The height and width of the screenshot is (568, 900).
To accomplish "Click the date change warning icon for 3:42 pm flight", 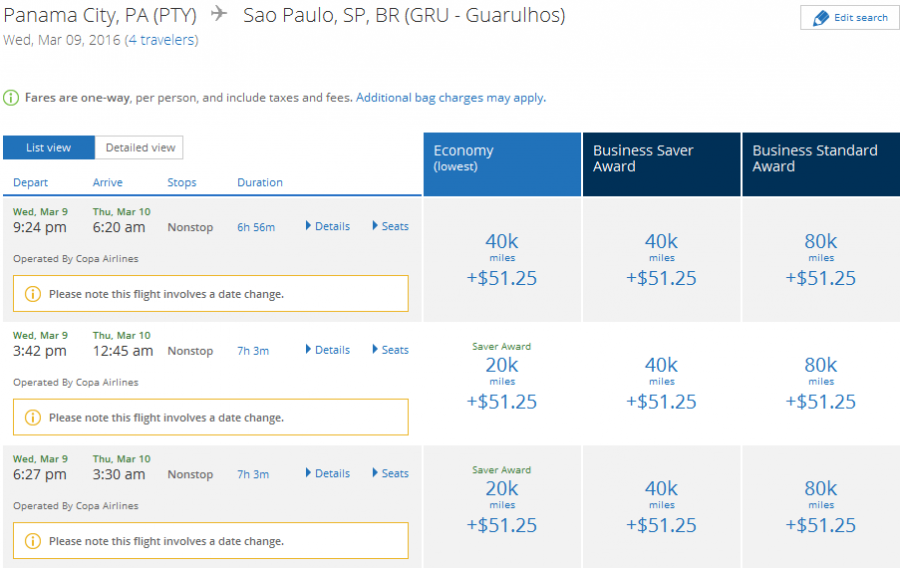I will (32, 417).
